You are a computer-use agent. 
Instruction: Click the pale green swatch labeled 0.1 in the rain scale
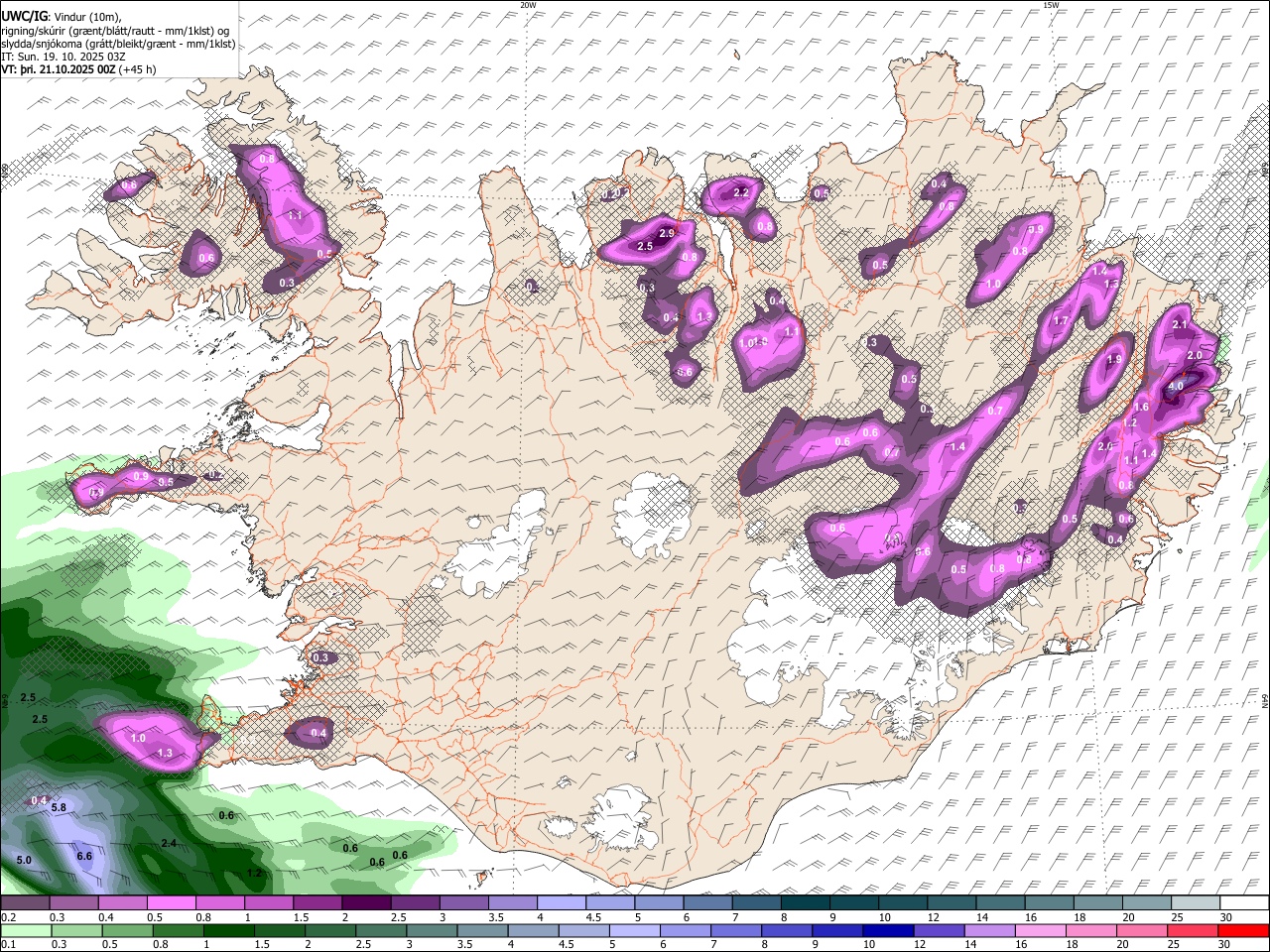pos(25,931)
